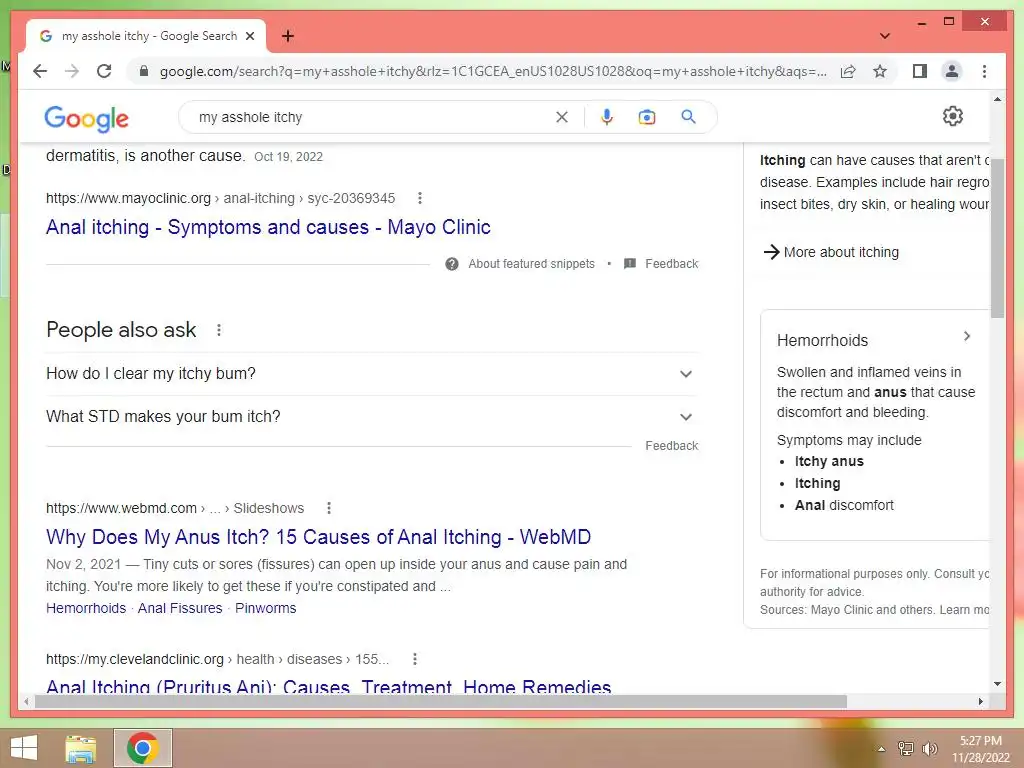Click the scroll-right arrow on horizontal scrollbar
1024x768 pixels.
(981, 701)
